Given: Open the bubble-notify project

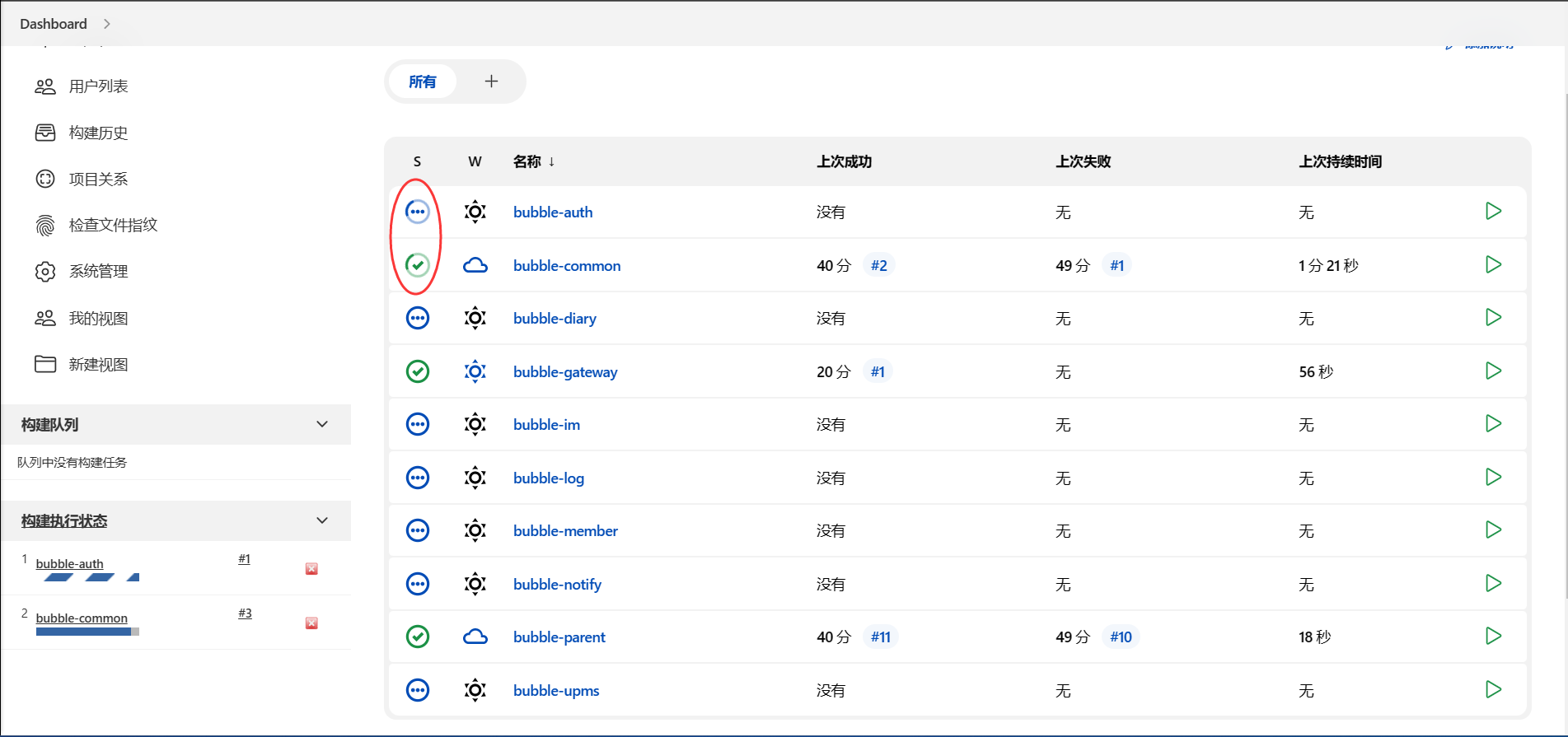Looking at the screenshot, I should click(x=557, y=585).
